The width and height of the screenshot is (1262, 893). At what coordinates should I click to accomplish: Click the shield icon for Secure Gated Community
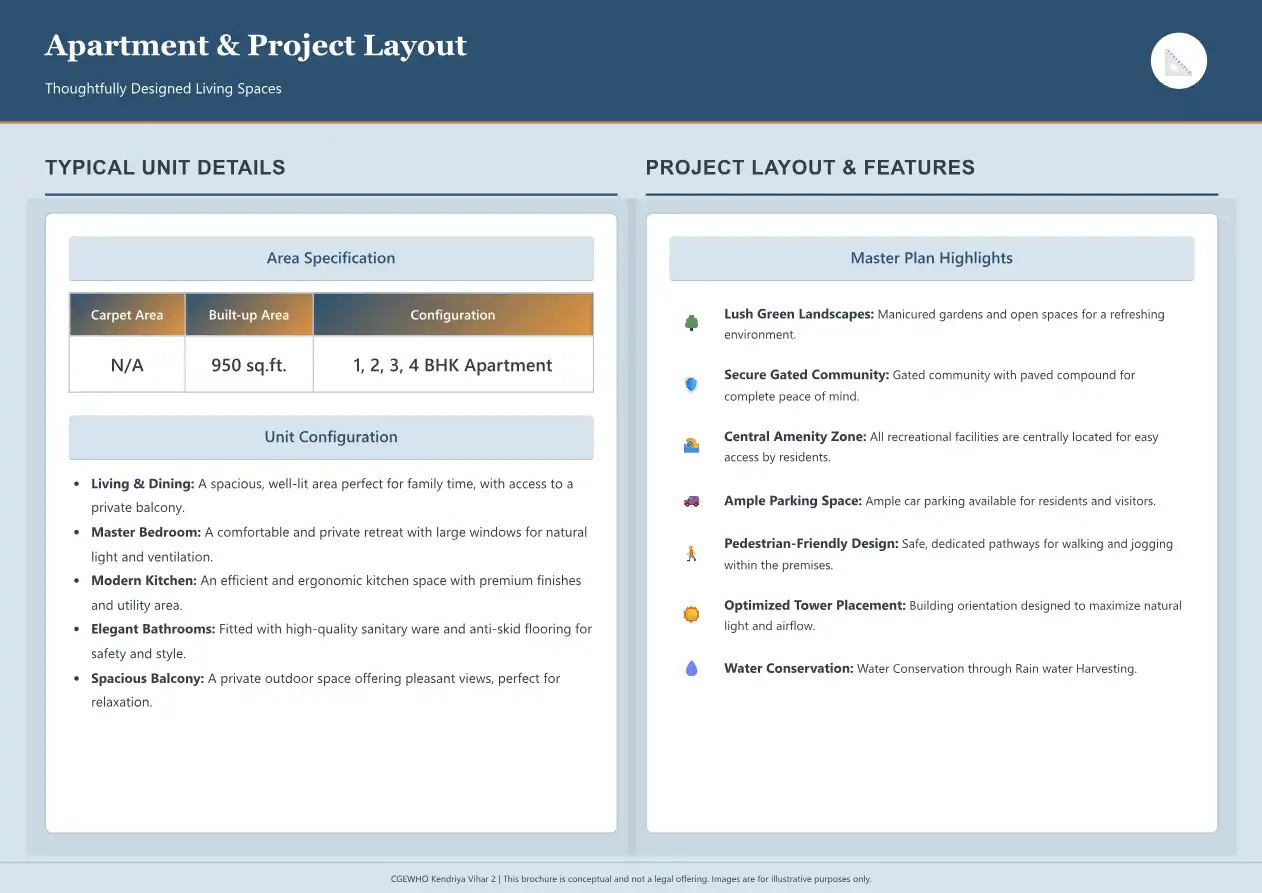[x=691, y=384]
